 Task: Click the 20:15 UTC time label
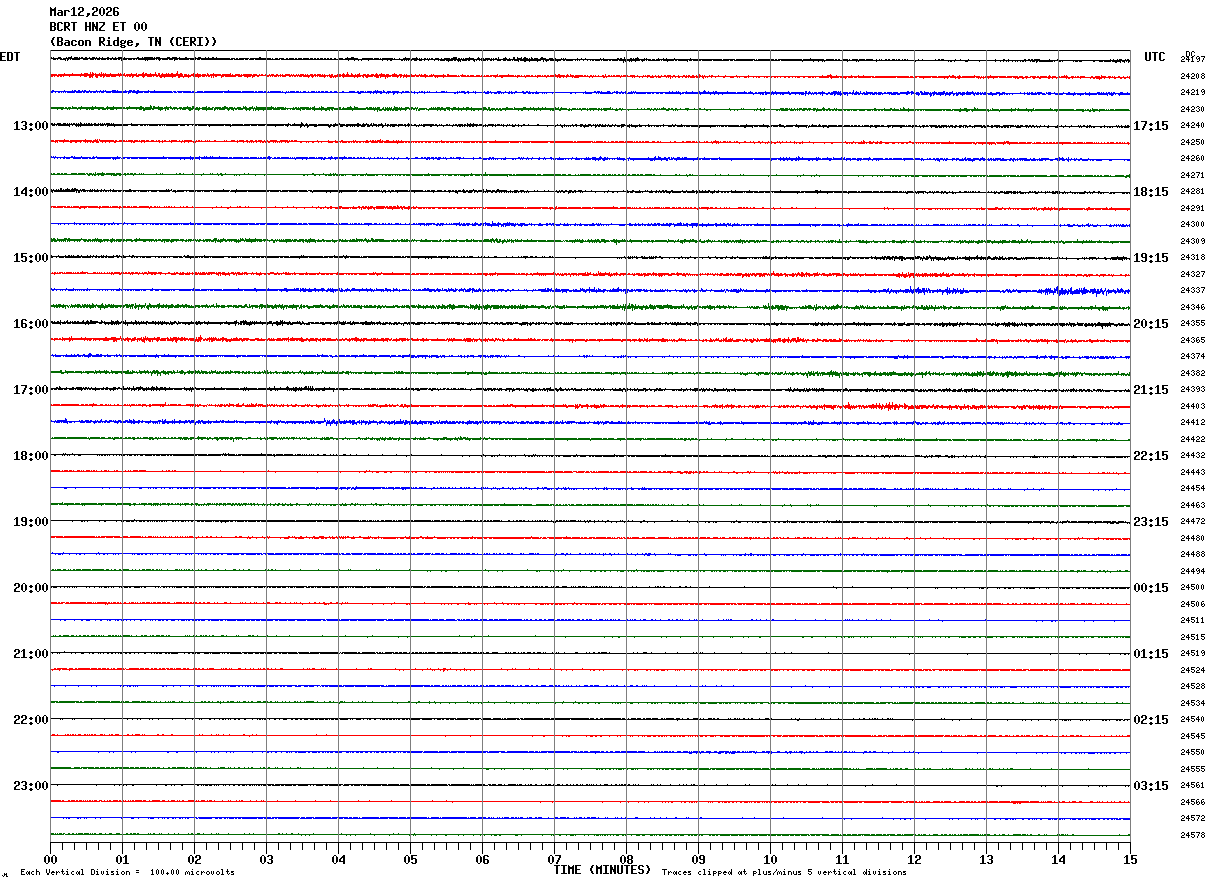click(x=1151, y=324)
